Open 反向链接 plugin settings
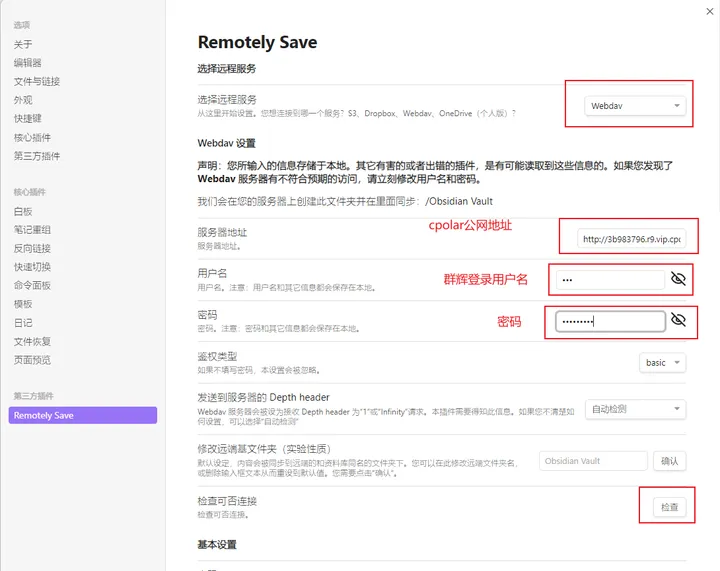The width and height of the screenshot is (720, 571). 32,248
